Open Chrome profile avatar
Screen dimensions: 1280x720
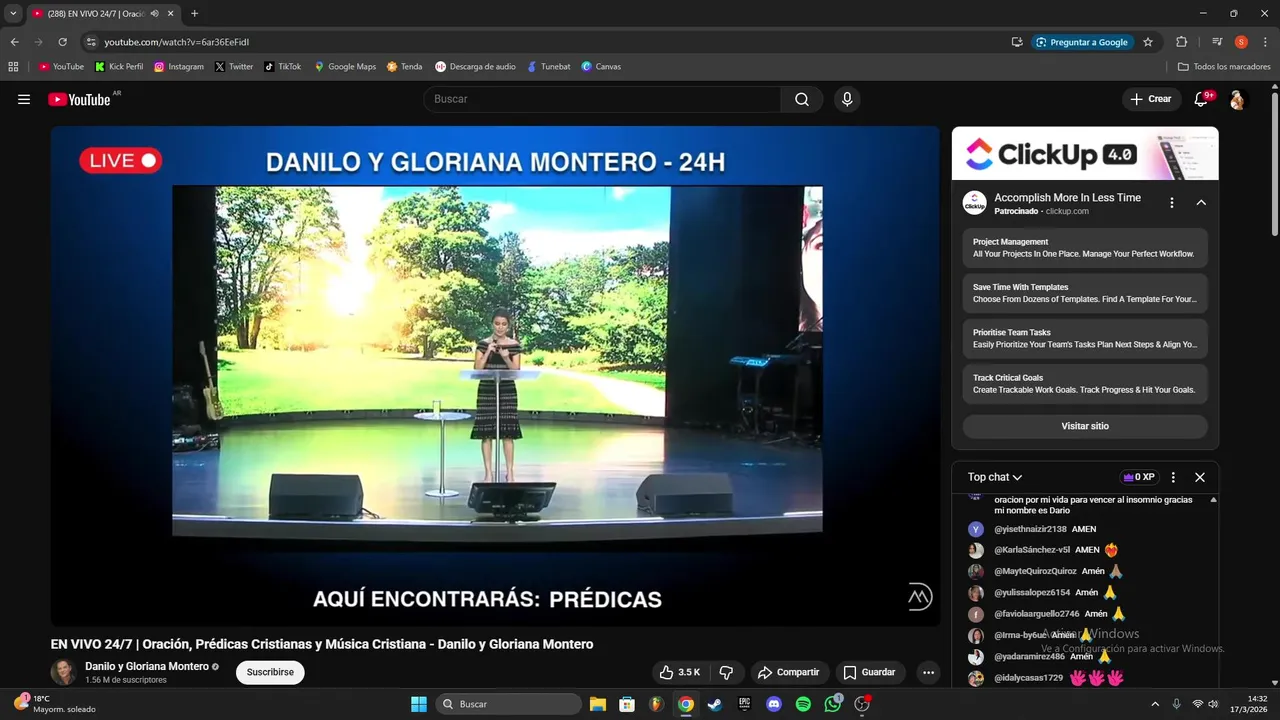click(x=1241, y=42)
